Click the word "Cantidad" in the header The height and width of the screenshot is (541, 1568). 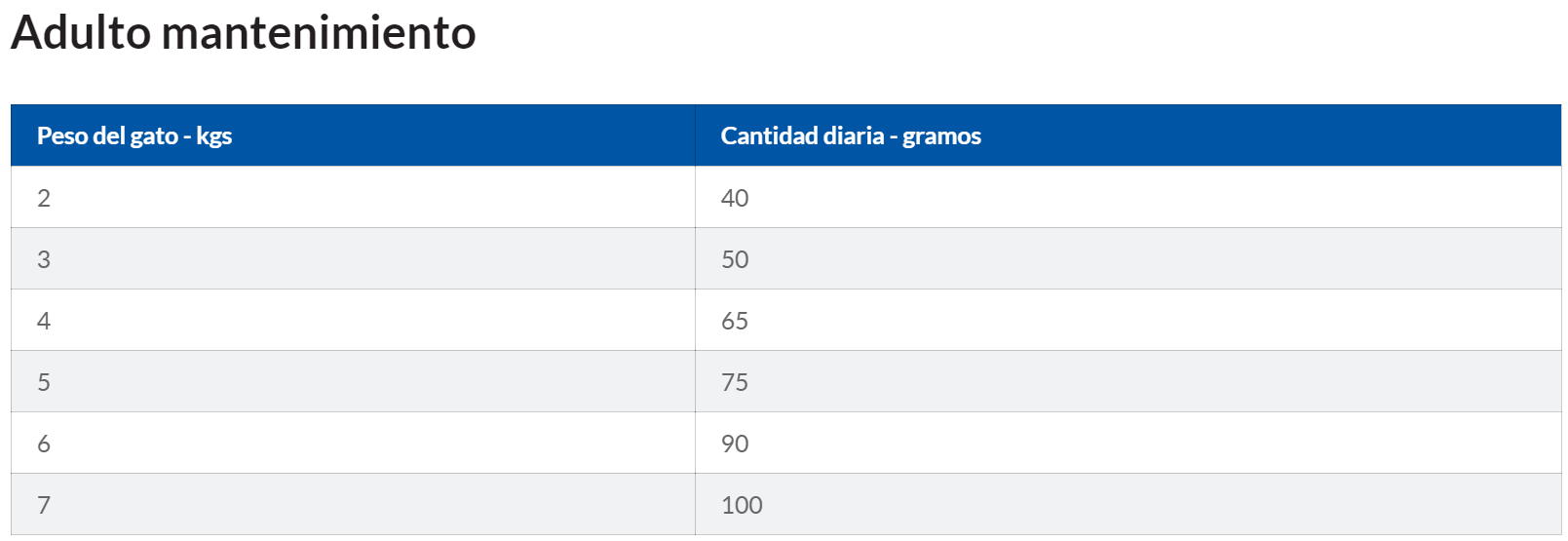click(x=762, y=135)
